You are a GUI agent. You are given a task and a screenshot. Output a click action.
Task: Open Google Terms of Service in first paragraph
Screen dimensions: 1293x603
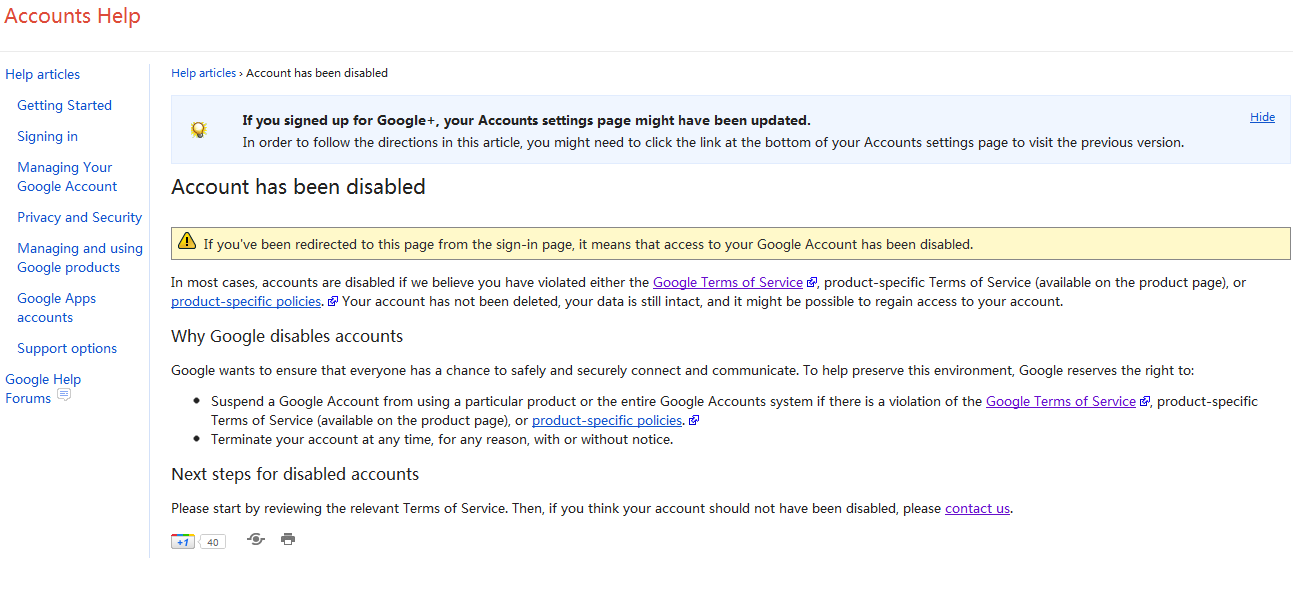[x=728, y=282]
